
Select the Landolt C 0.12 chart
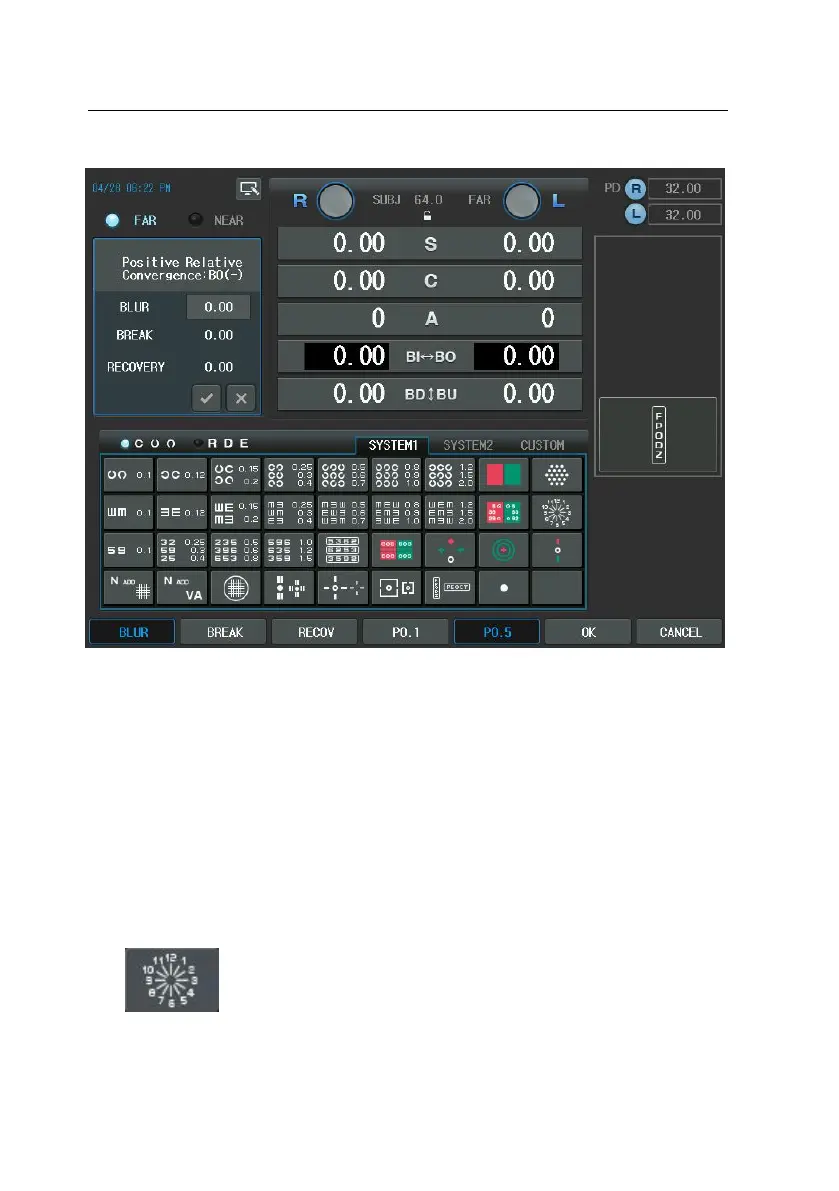click(x=182, y=475)
